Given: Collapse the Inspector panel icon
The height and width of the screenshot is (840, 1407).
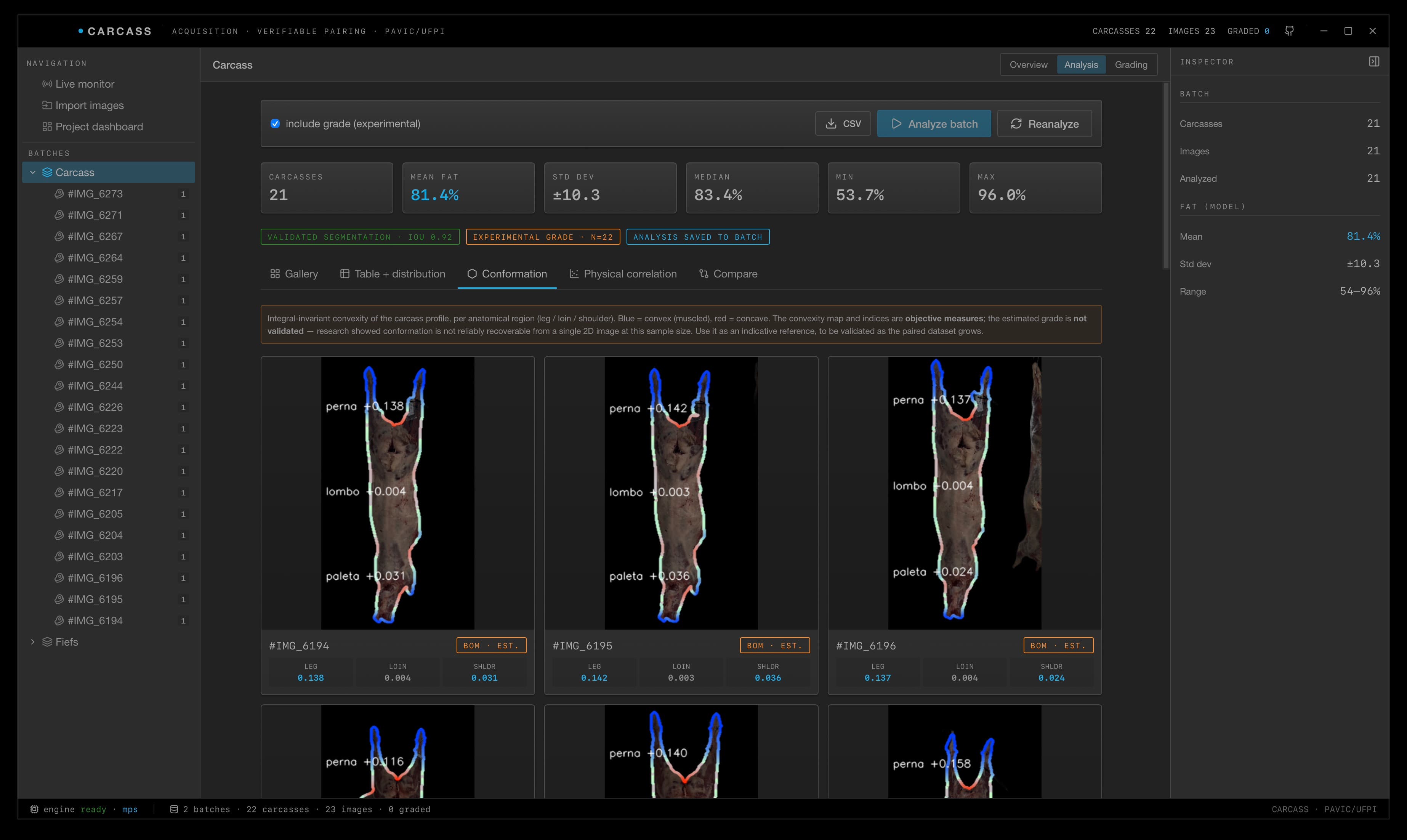Looking at the screenshot, I should [1374, 62].
